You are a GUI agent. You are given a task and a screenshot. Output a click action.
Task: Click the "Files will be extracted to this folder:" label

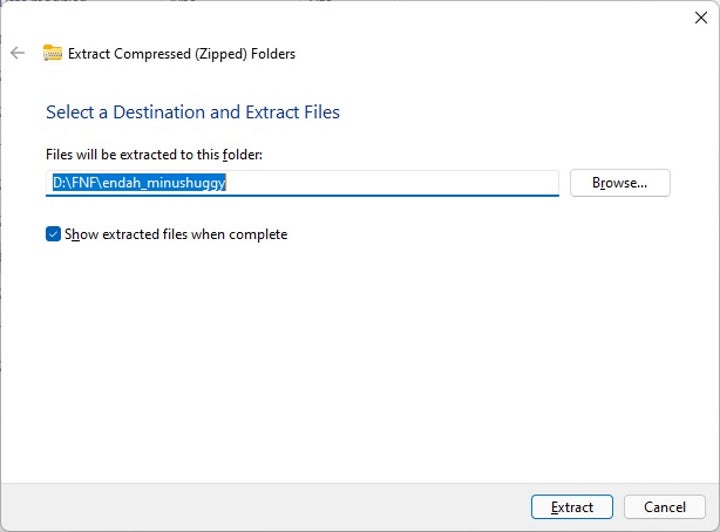pos(154,155)
